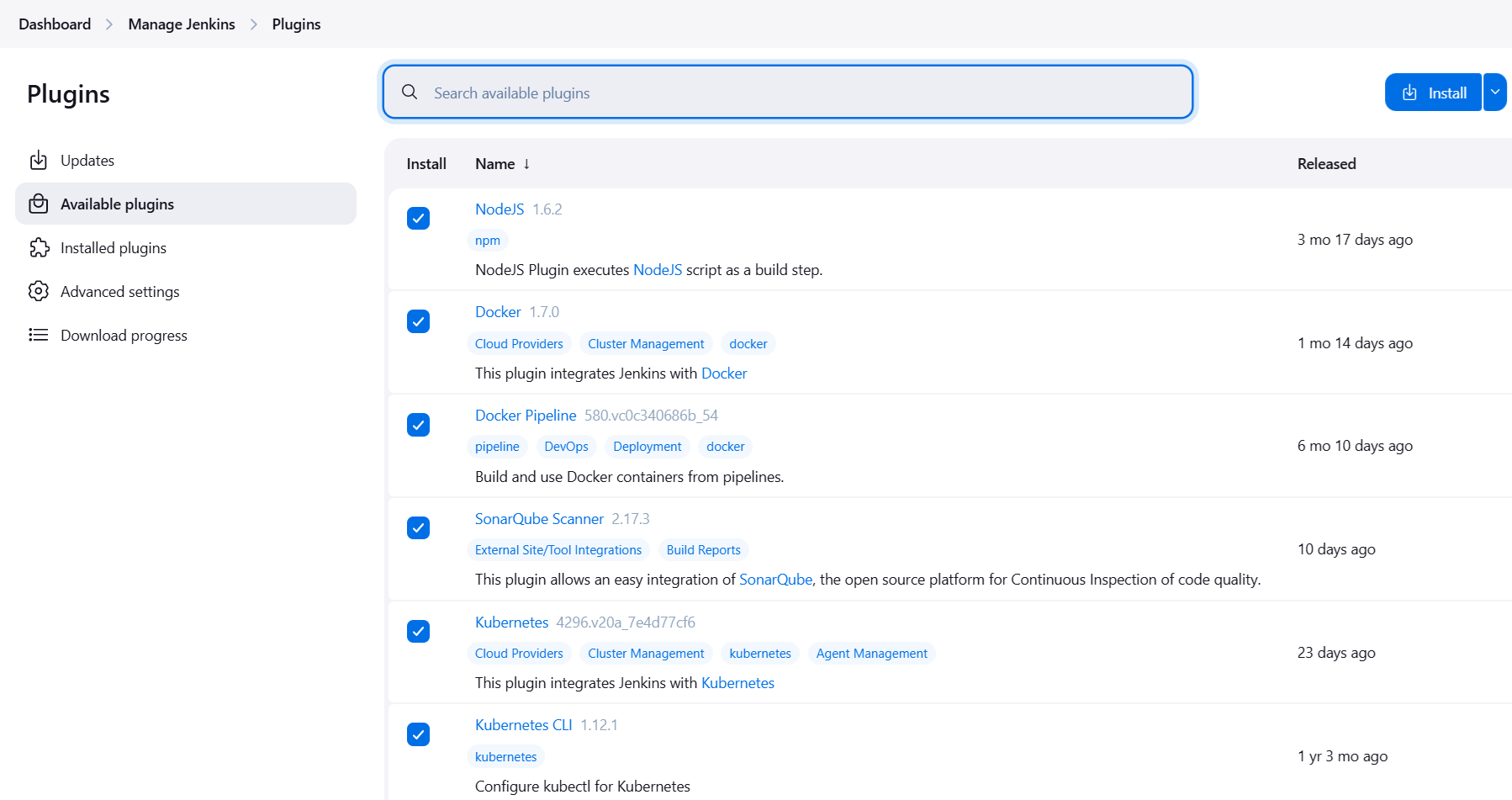Viewport: 1512px width, 800px height.
Task: Click the '1 yr 3 mo ago' release date
Action: (x=1342, y=756)
